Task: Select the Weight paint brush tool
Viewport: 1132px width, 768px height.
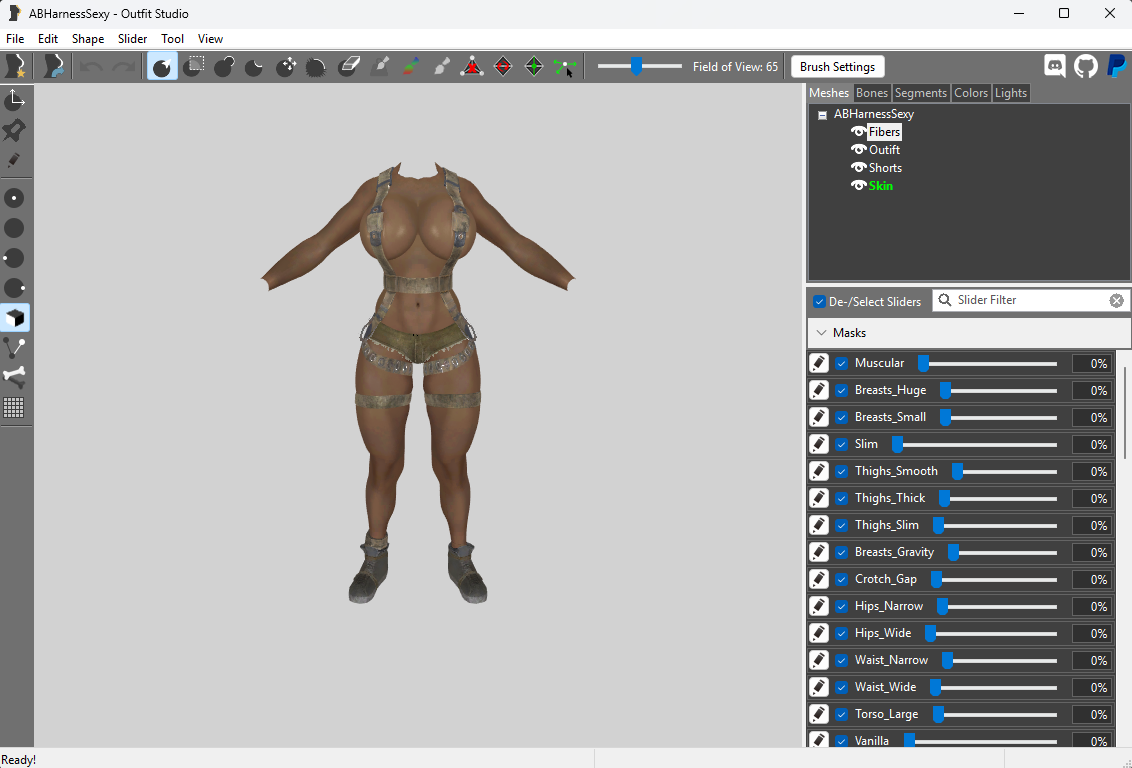Action: click(380, 66)
